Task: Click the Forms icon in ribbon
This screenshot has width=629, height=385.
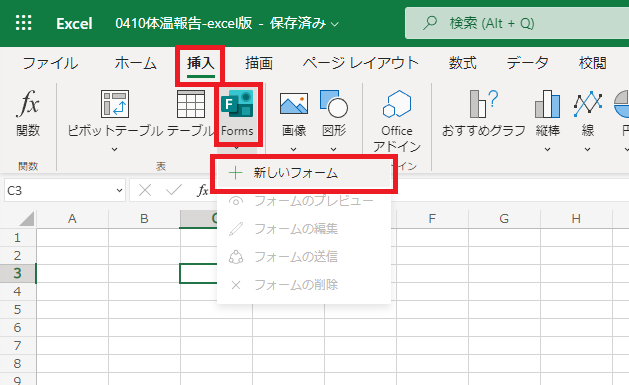Action: (237, 103)
